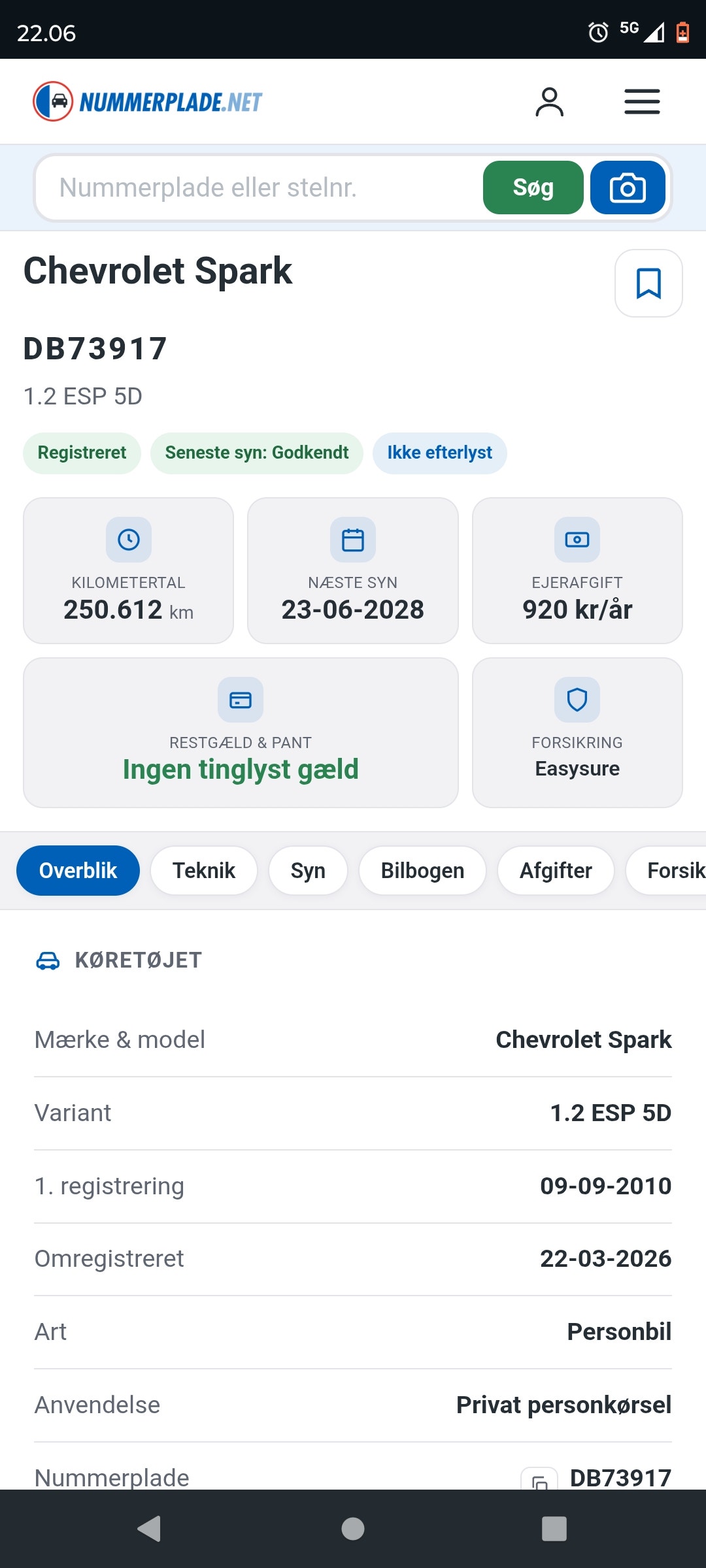Tap the card icon in Restgæld & Pant

click(x=241, y=700)
